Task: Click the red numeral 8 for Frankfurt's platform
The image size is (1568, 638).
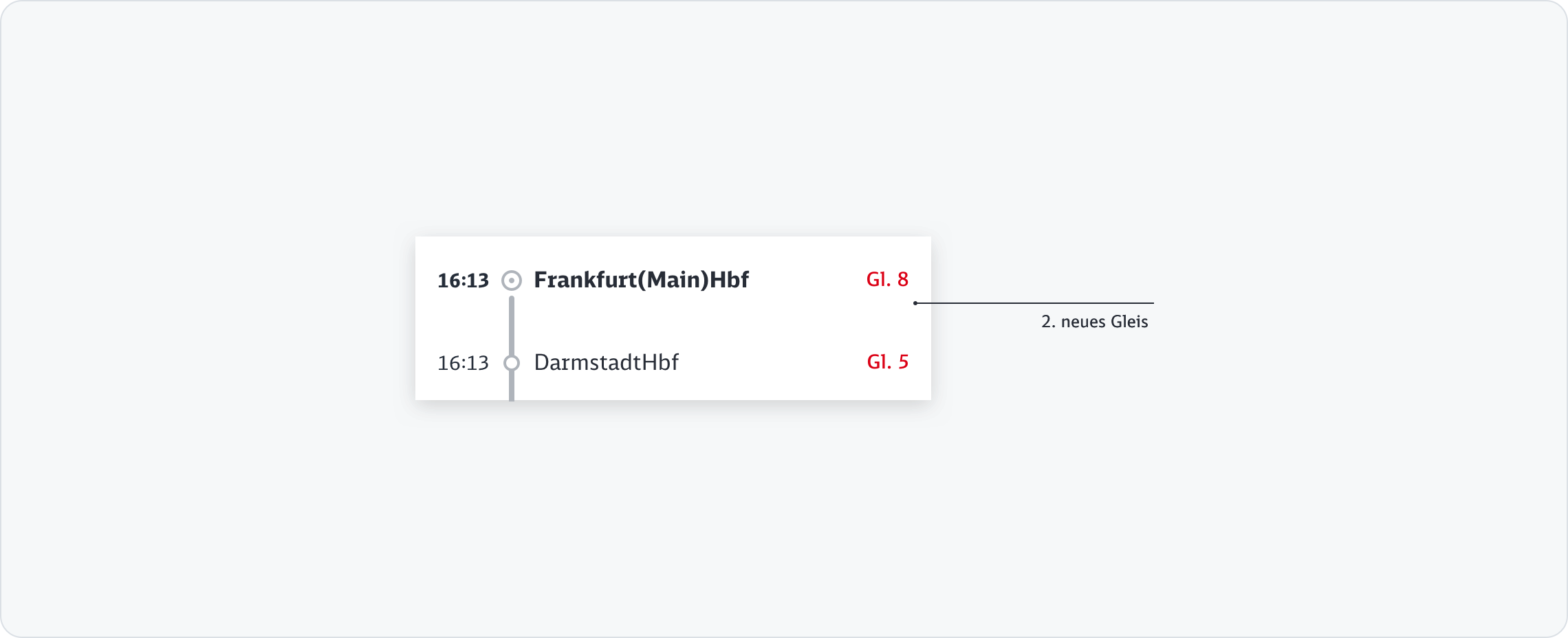Action: click(x=902, y=279)
